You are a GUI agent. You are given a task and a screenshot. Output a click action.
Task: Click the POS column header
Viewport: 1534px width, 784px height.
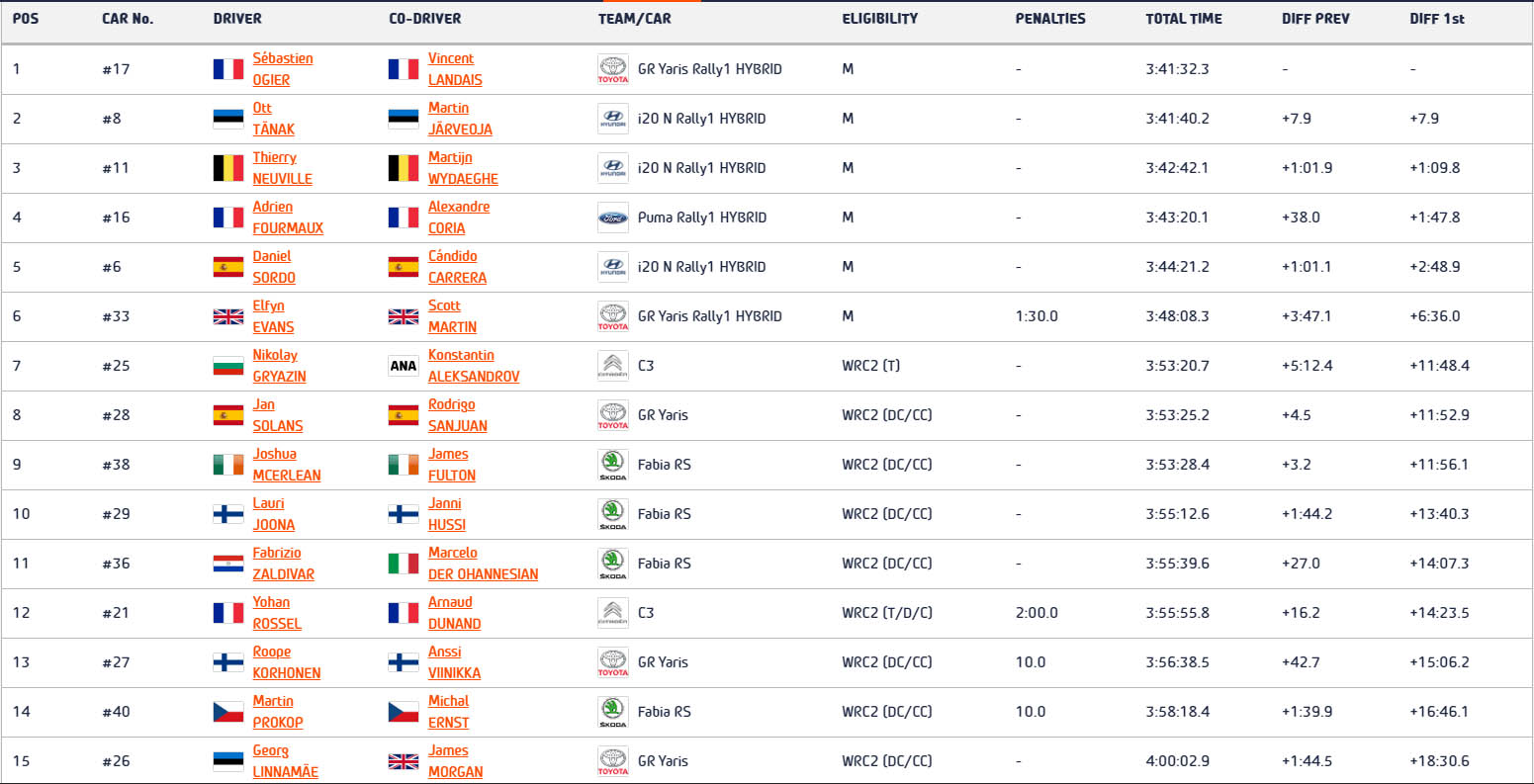click(26, 19)
